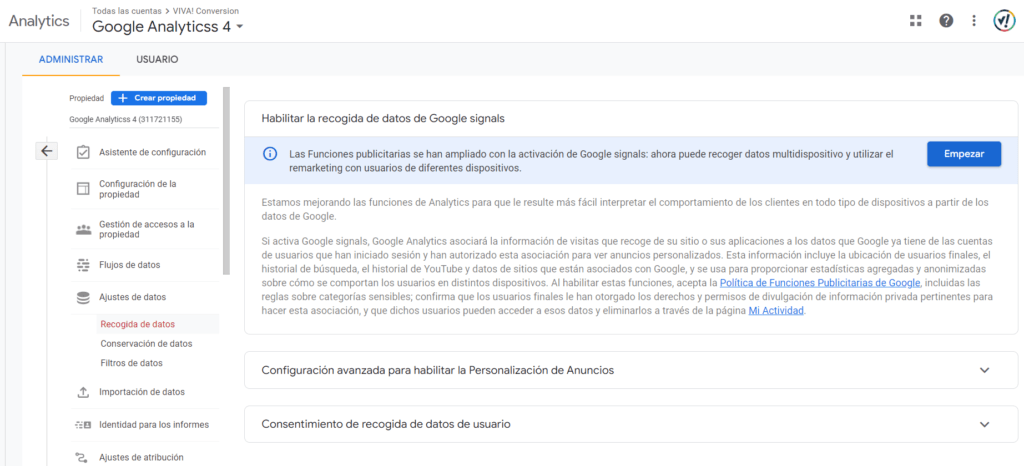This screenshot has width=1024, height=466.
Task: Click the Ajustes de datos database icon
Action: (83, 297)
